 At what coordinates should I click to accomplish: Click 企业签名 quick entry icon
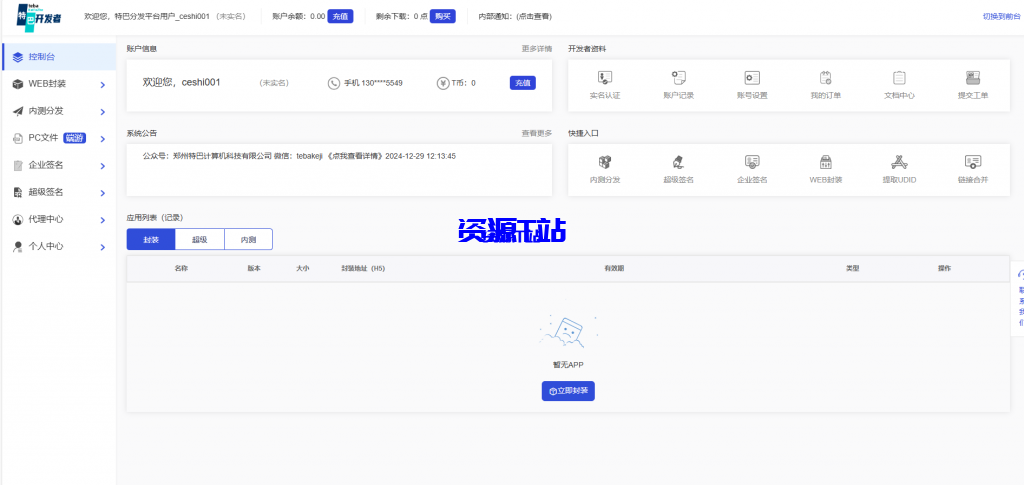(752, 162)
